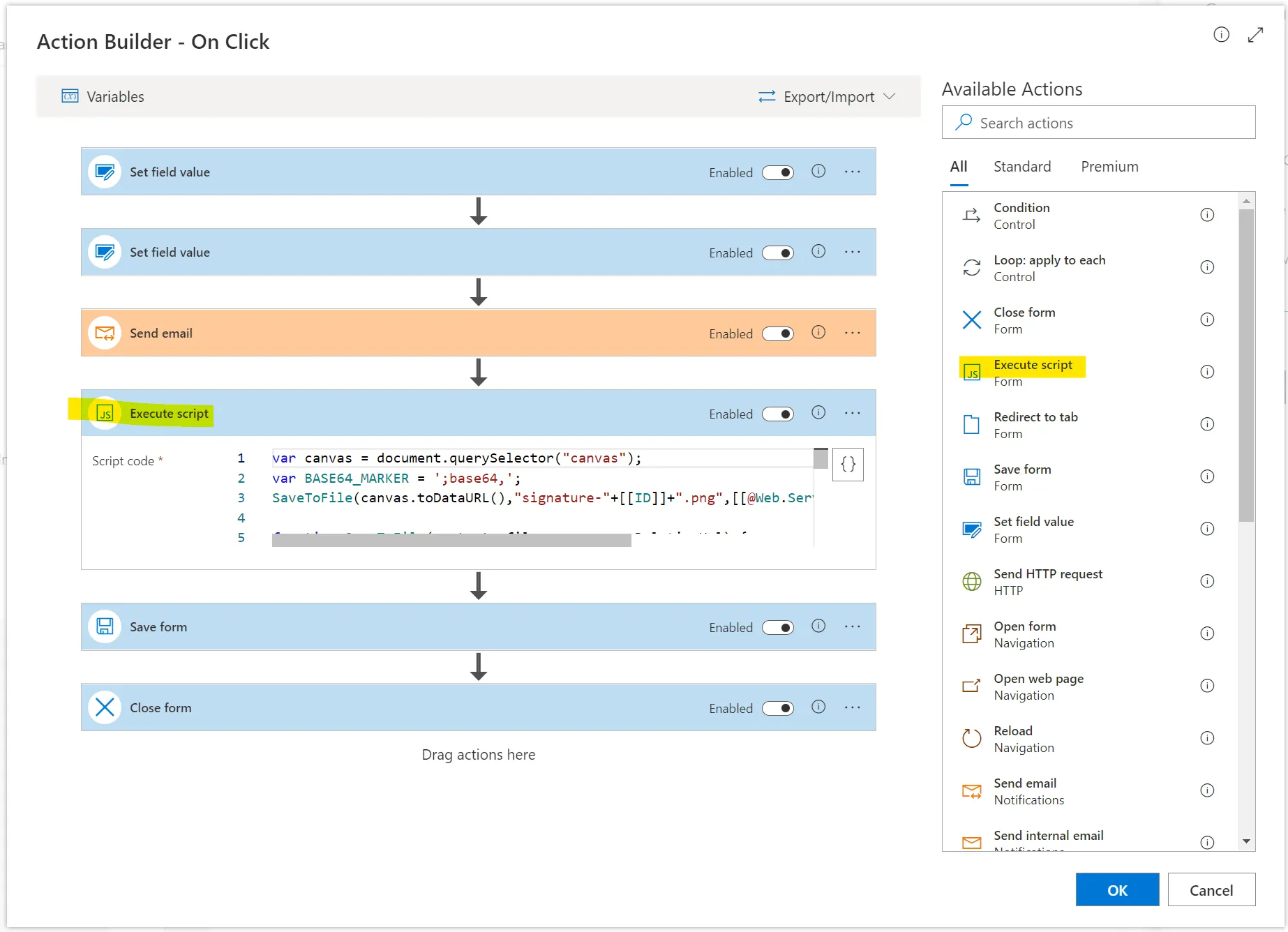Screen dimensions: 1288x932
Task: Switch to the Premium actions tab
Action: pyautogui.click(x=1109, y=167)
